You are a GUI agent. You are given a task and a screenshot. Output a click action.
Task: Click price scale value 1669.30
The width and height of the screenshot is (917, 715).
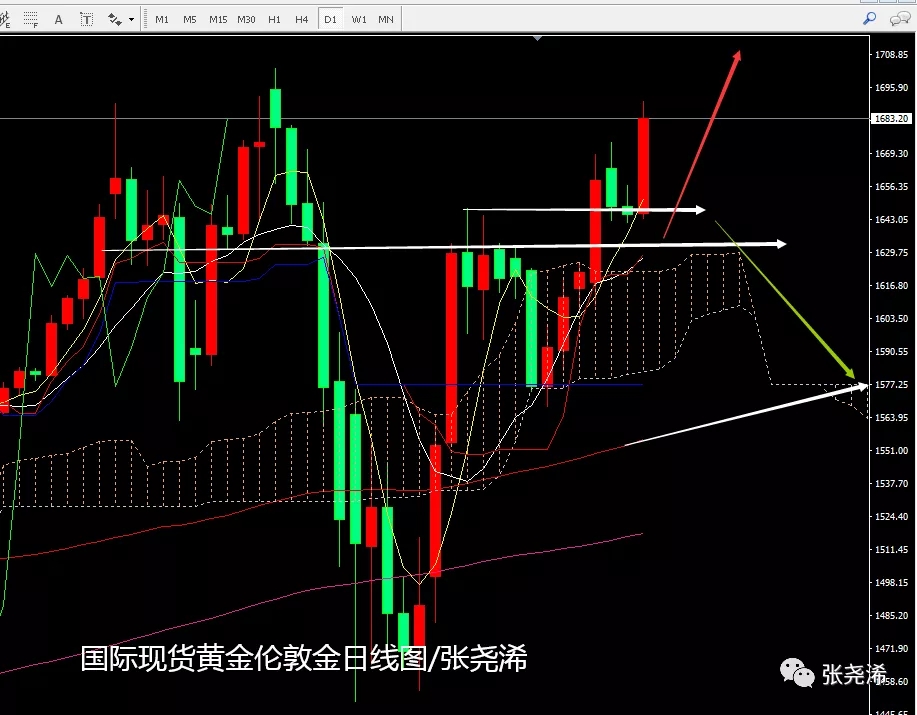point(891,153)
